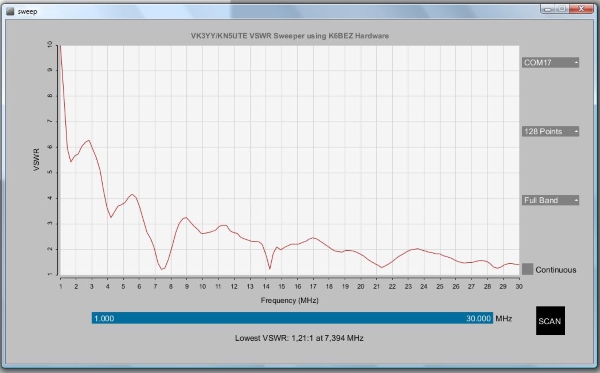Open the Full Band range dropdown
This screenshot has width=600, height=373.
550,200
